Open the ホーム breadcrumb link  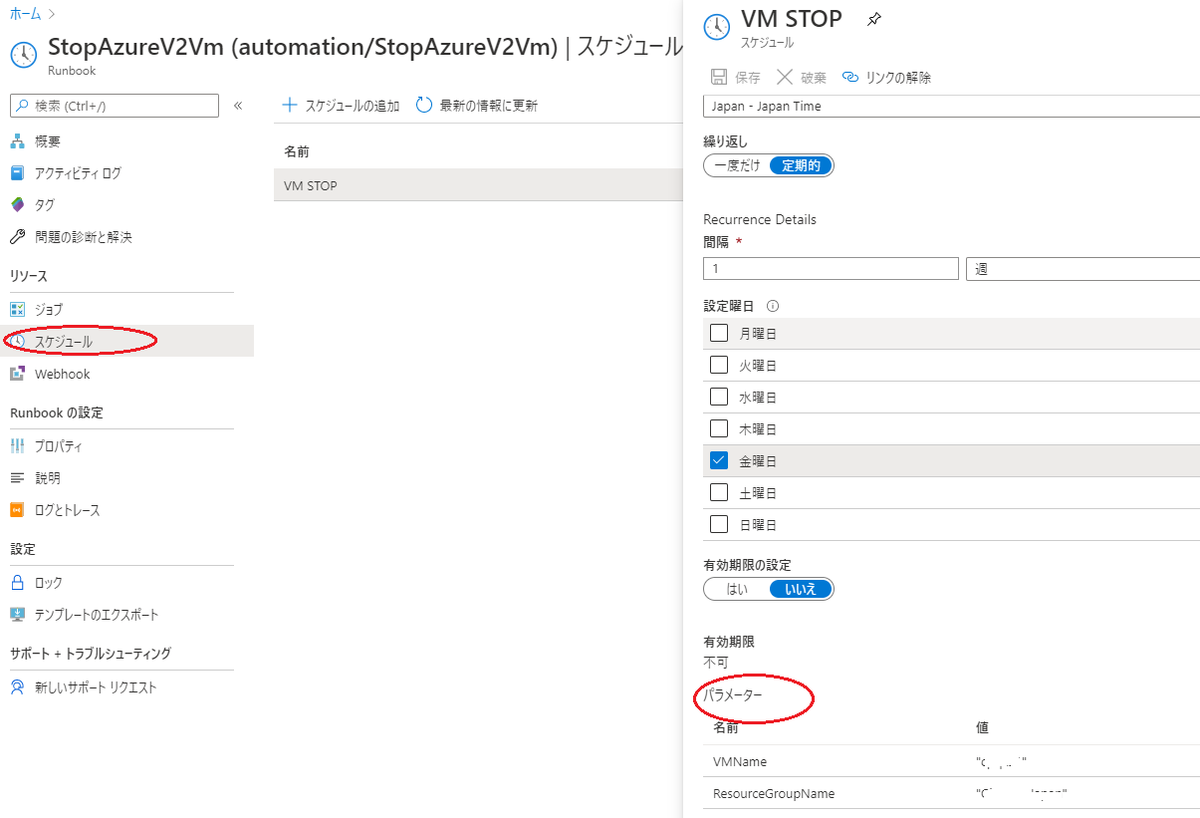[24, 14]
